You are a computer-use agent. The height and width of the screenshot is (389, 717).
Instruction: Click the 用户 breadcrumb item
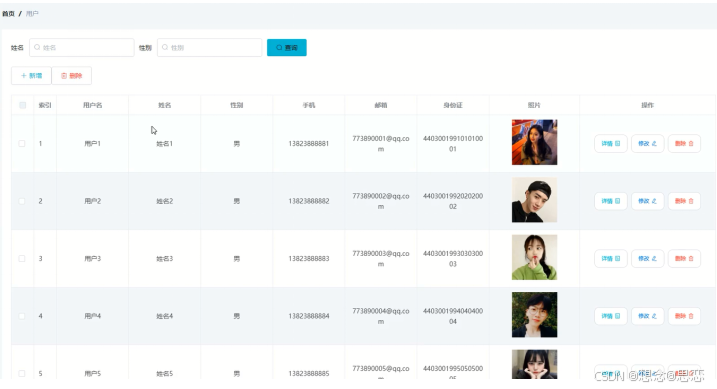(x=32, y=14)
